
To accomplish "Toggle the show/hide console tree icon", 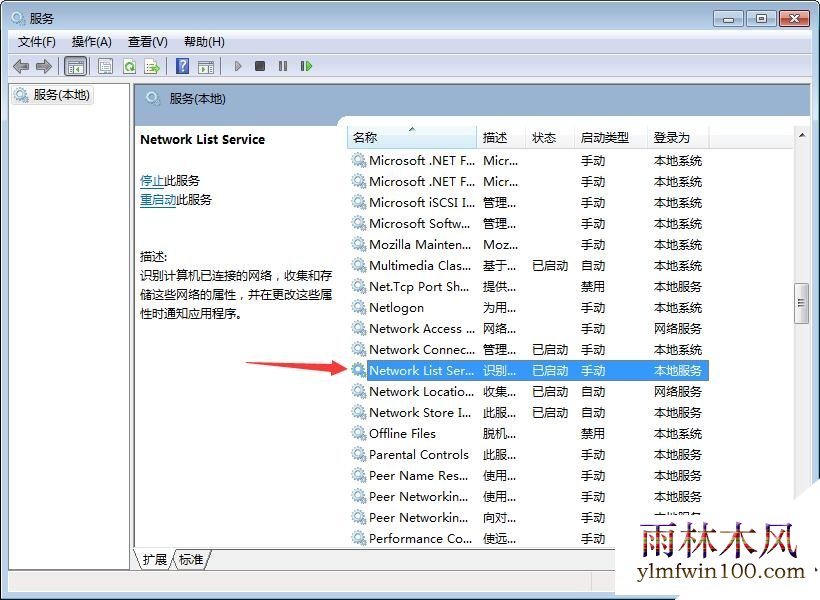I will coord(75,66).
